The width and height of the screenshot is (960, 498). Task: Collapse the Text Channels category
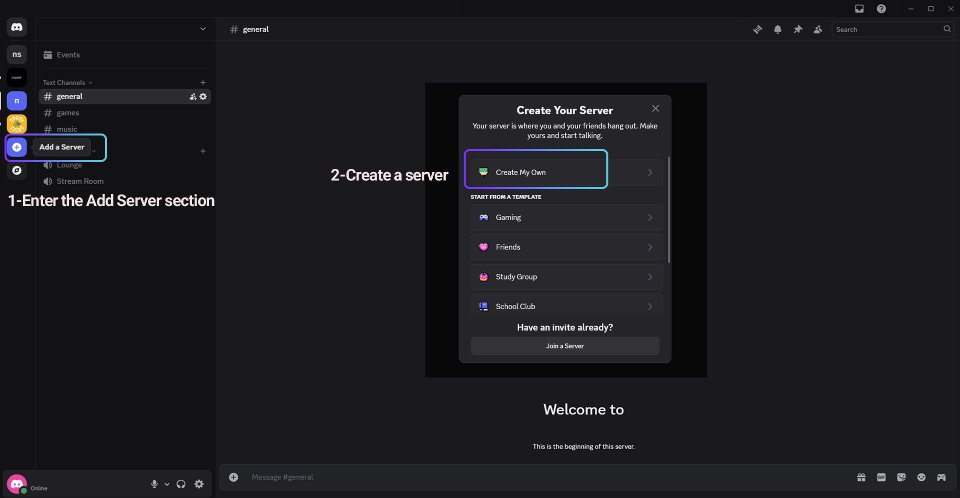click(67, 83)
